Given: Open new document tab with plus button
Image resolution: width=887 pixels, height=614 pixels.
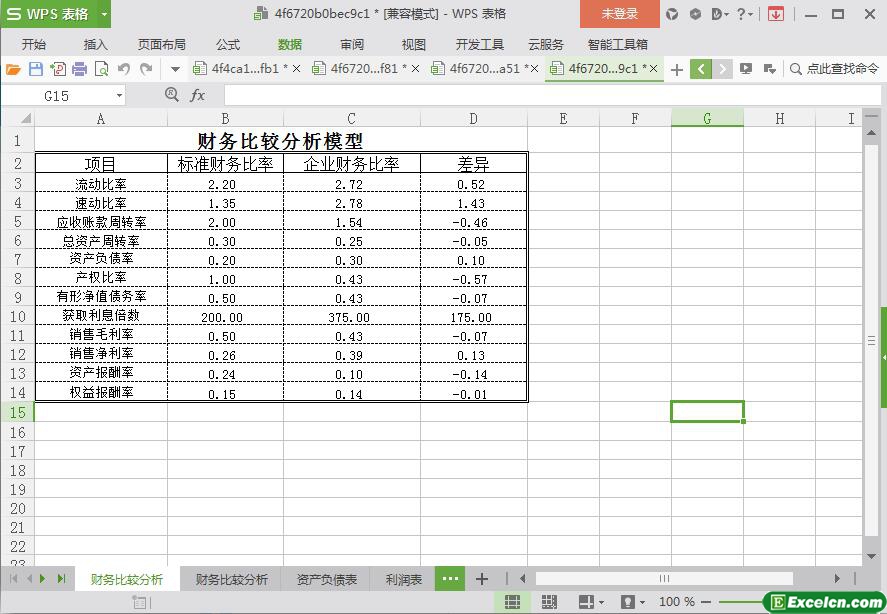Looking at the screenshot, I should tap(677, 69).
